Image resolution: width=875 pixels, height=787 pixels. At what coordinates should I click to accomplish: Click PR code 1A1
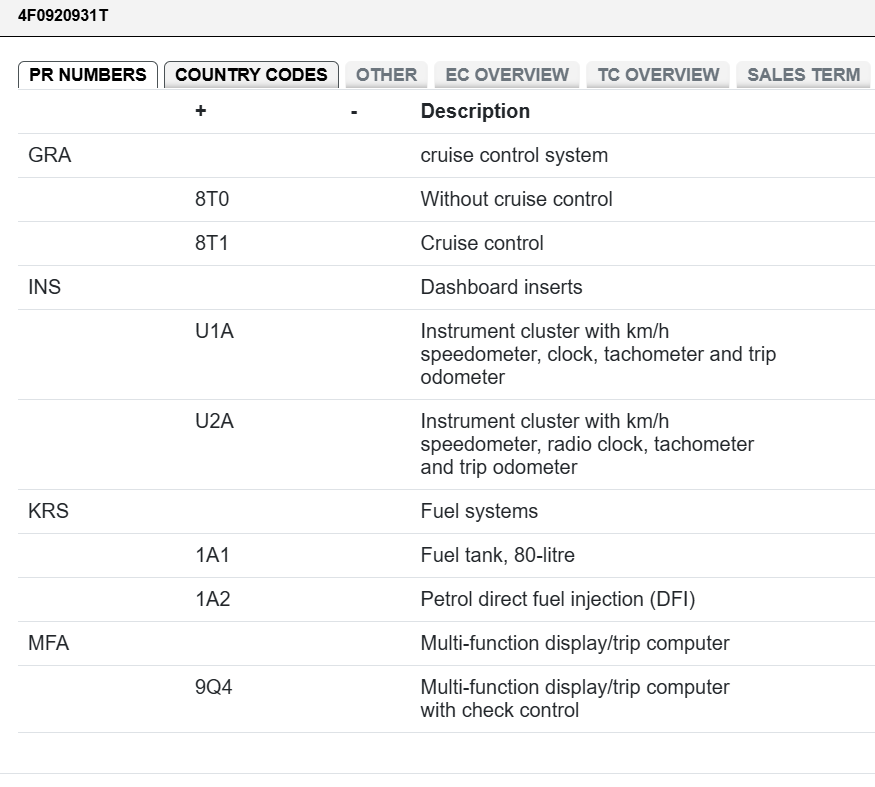212,555
